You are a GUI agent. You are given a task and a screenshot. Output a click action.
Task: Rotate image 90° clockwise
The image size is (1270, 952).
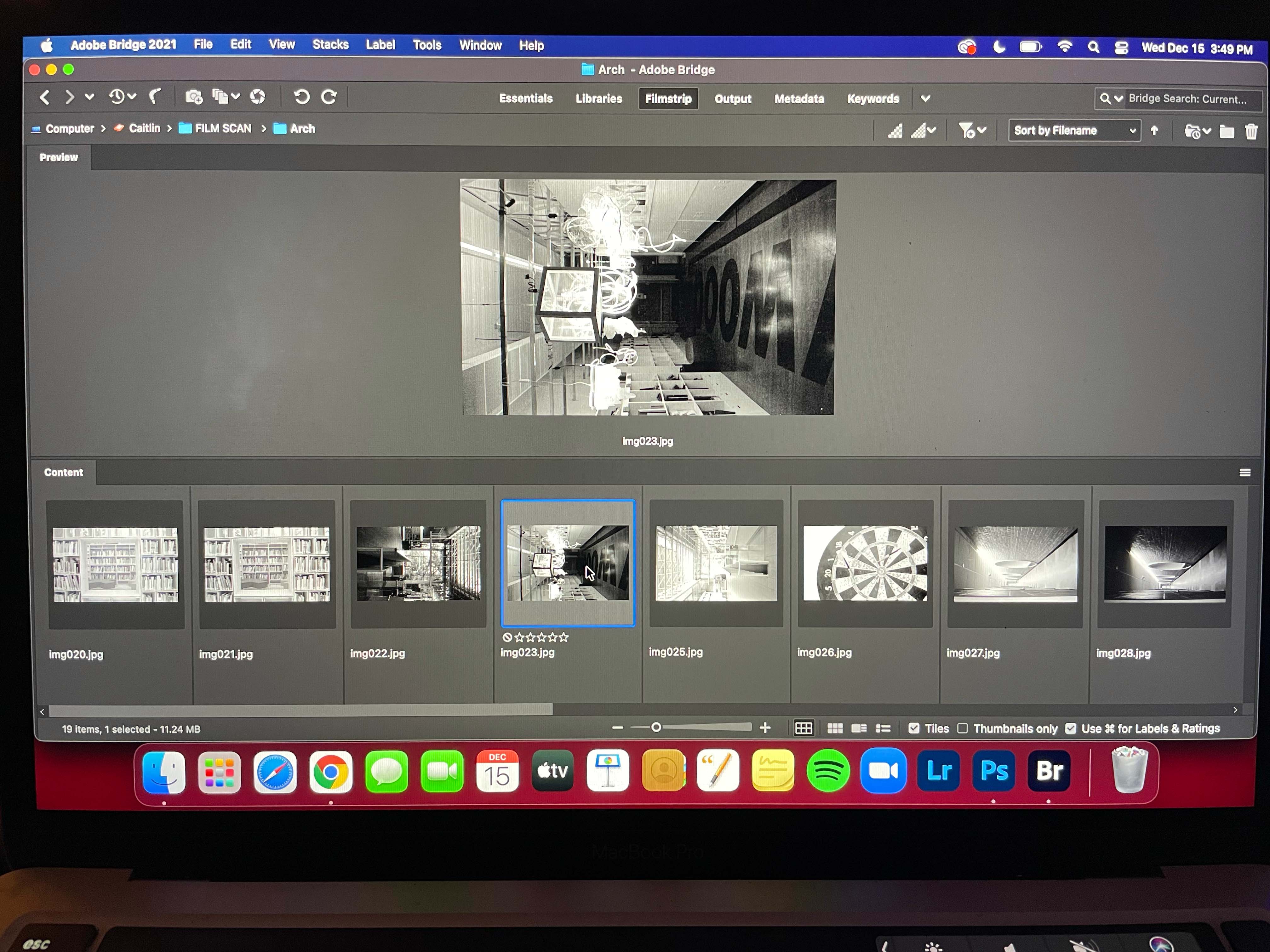pos(329,97)
